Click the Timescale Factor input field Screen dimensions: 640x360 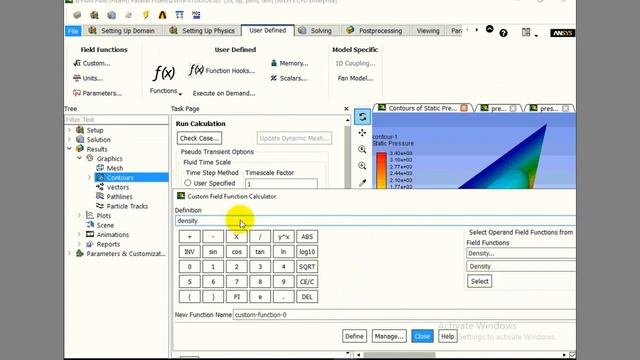(281, 184)
